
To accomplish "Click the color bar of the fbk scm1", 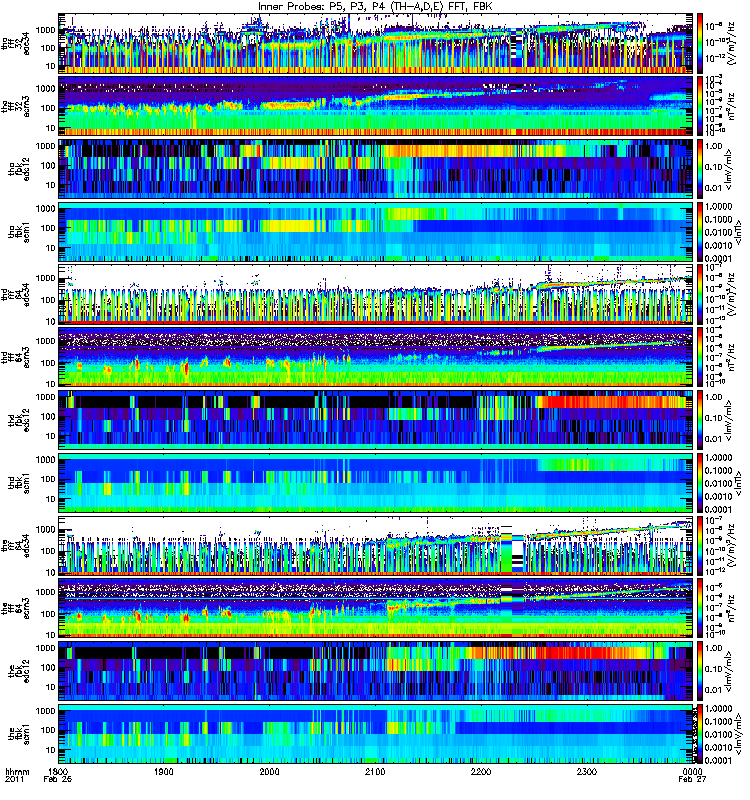I will [699, 734].
